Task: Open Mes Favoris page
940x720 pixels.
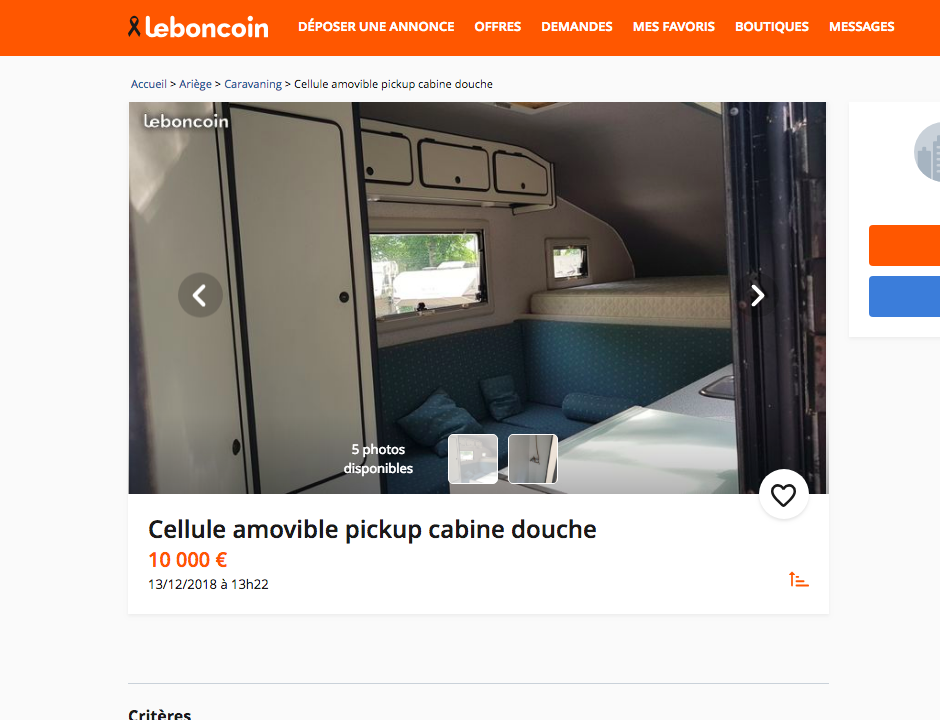Action: (674, 27)
